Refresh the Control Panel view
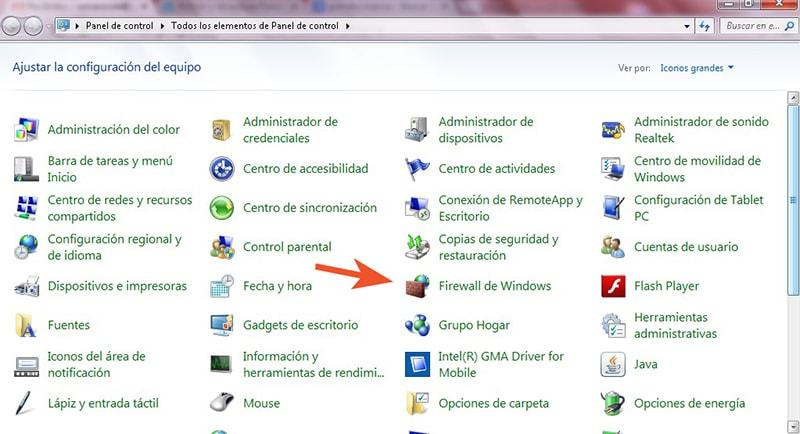 705,26
